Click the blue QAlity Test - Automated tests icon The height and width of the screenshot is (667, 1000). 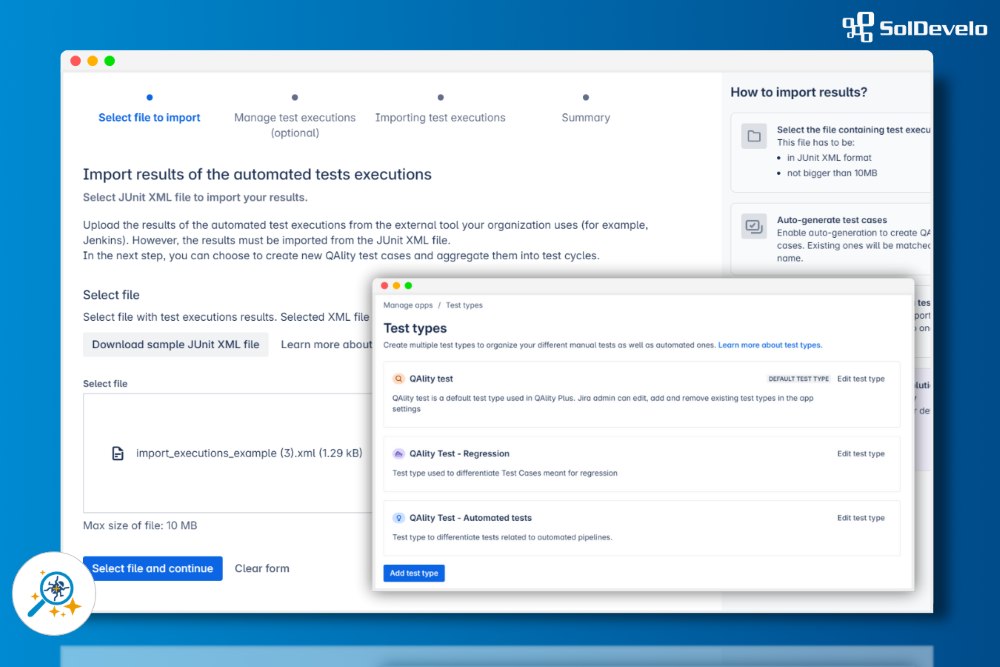pos(399,518)
